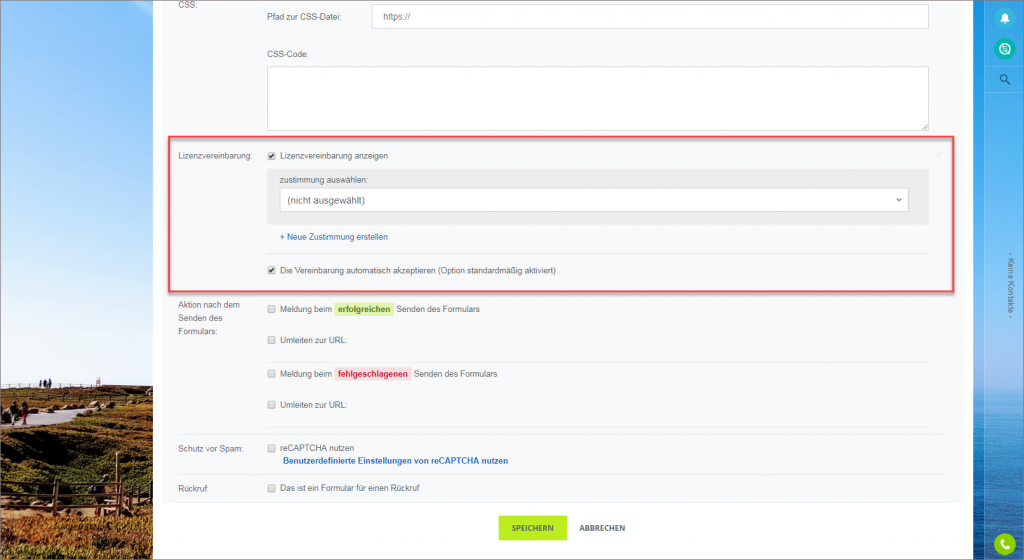Check second Umleiten zur URL option
1024x560 pixels.
[272, 405]
